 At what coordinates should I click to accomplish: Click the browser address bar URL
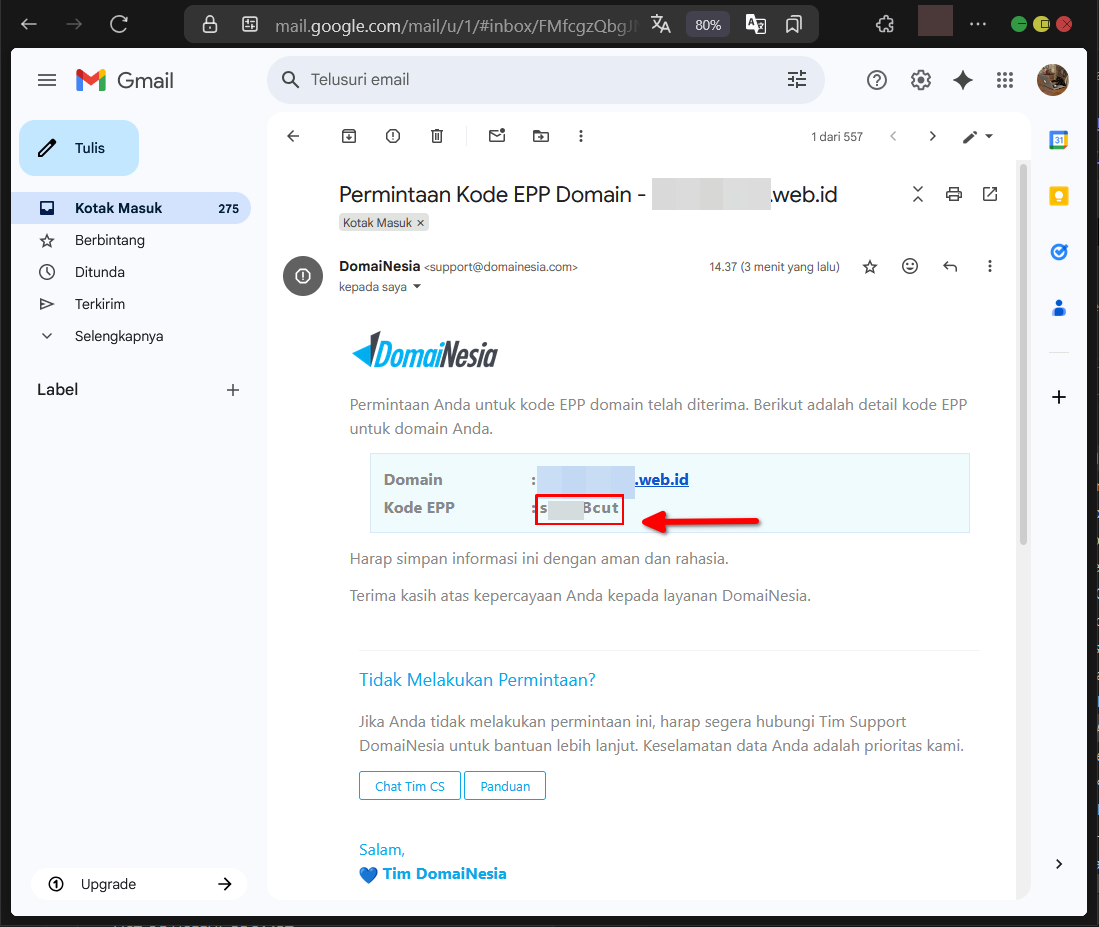click(x=456, y=26)
